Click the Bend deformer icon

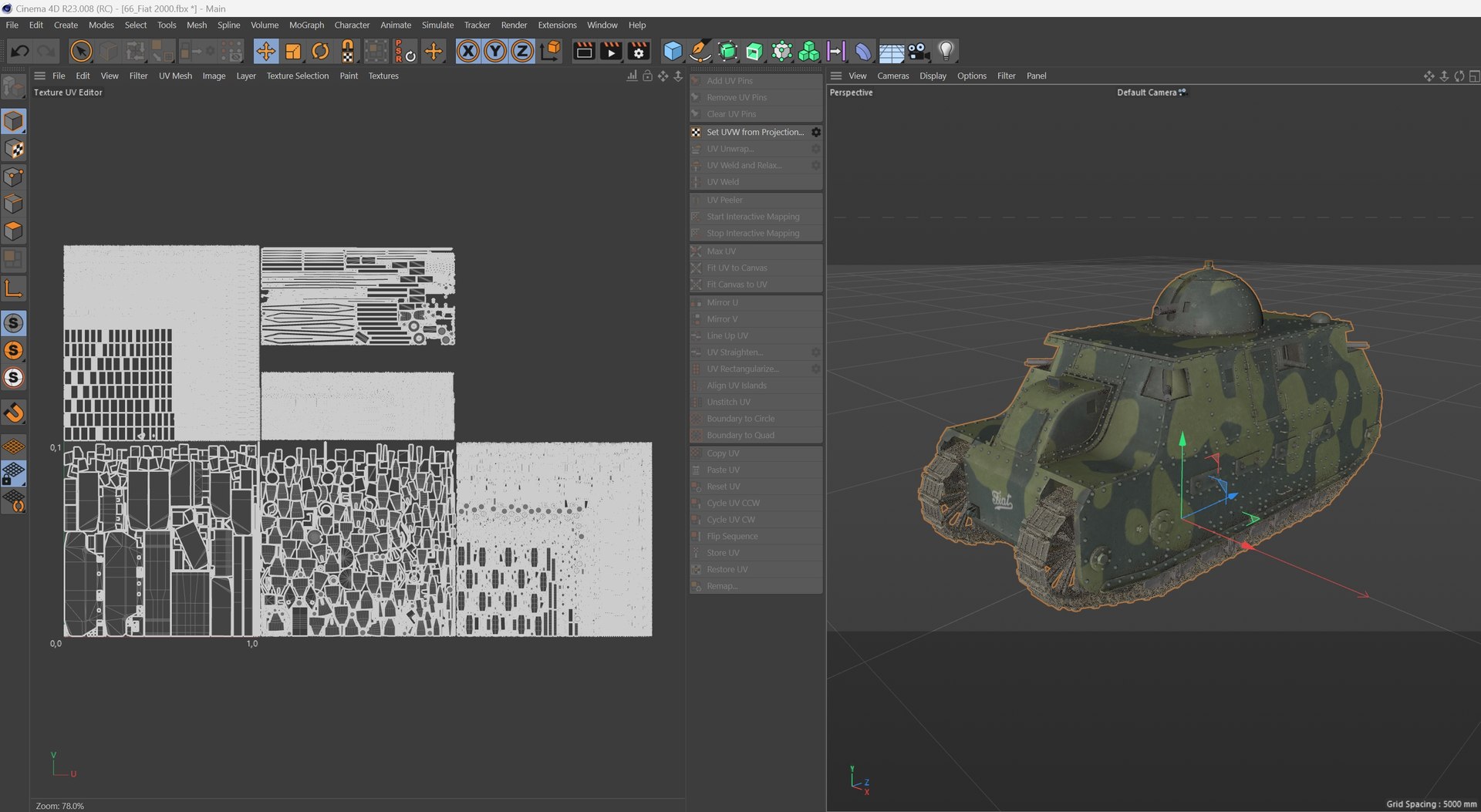(863, 52)
